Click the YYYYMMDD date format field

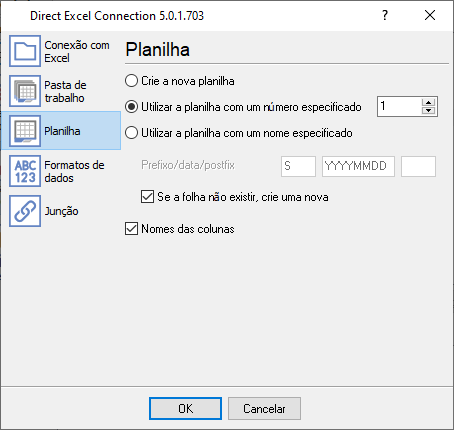358,166
